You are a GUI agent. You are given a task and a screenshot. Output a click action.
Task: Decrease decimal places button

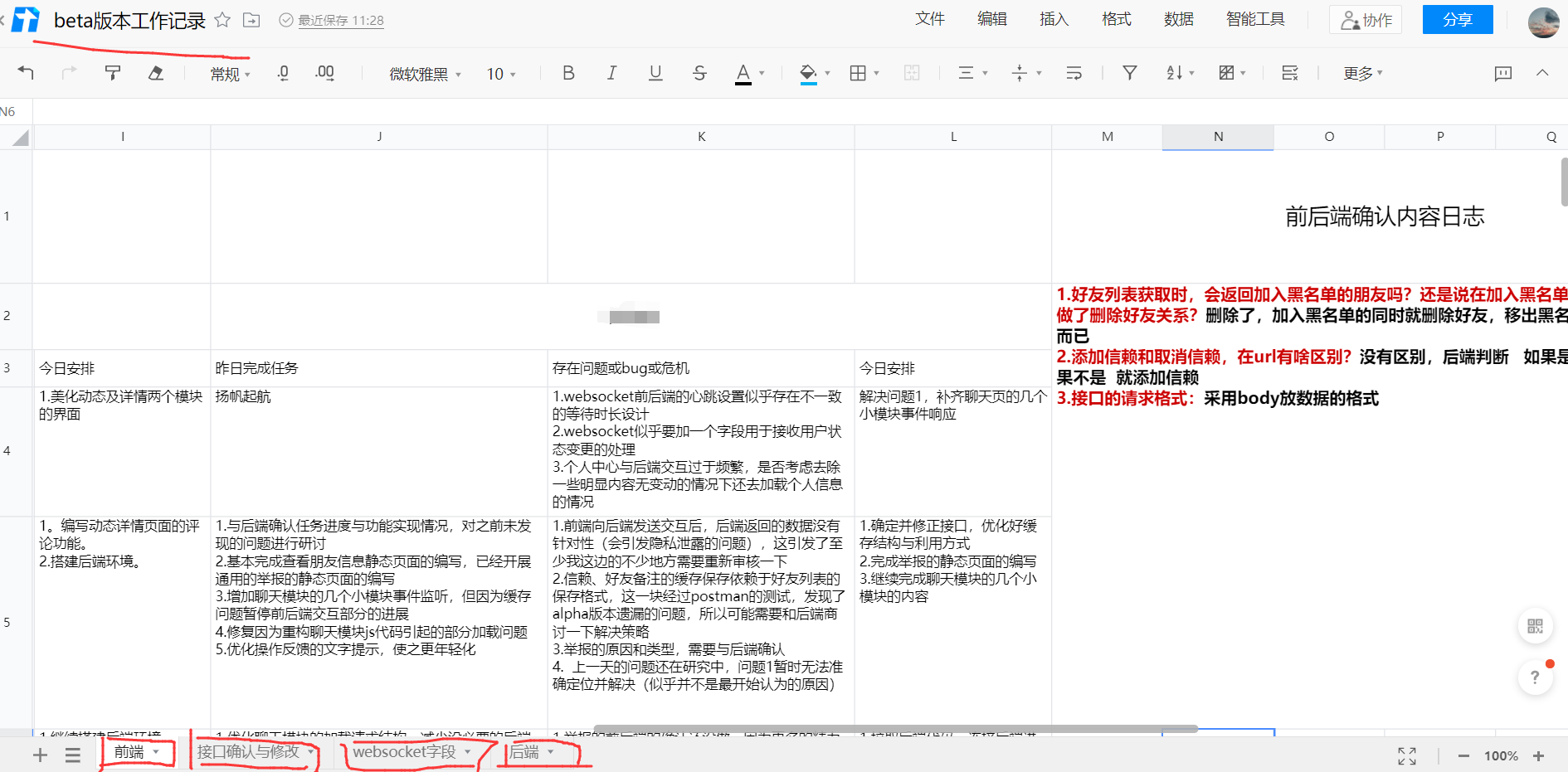[x=283, y=73]
